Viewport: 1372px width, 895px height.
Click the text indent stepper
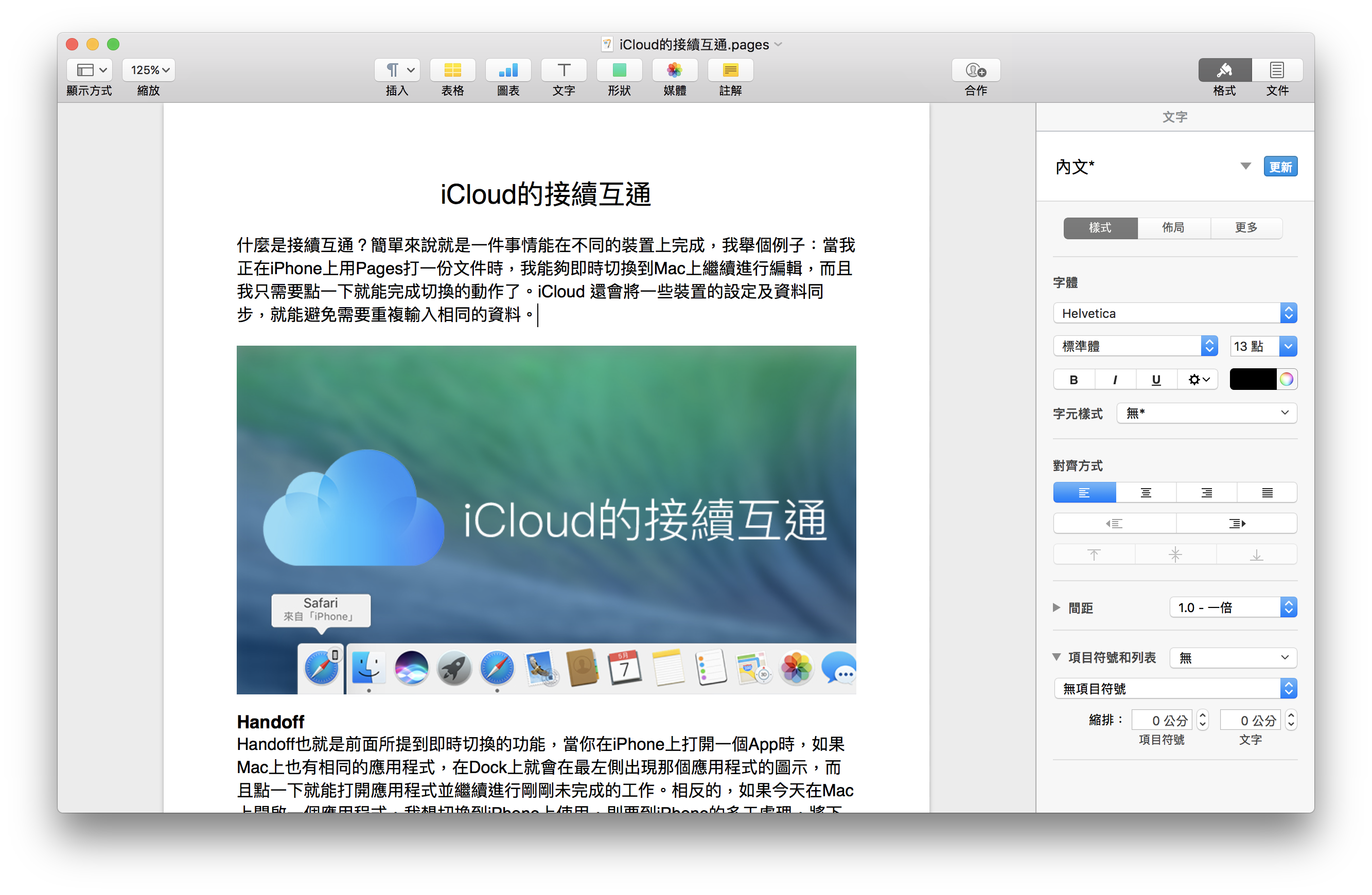click(1291, 721)
